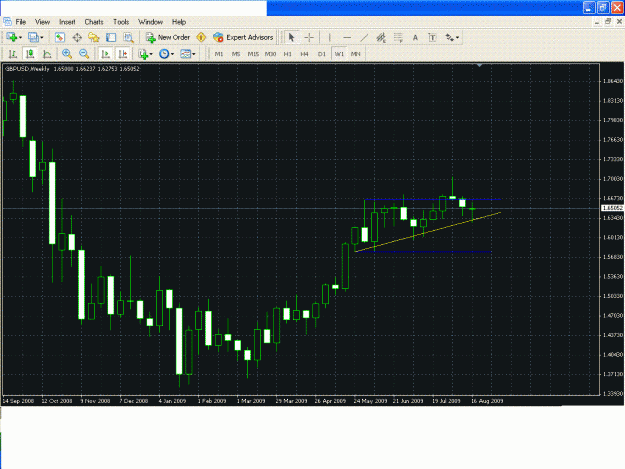Open the Strategy Tester magnifier icon
The width and height of the screenshot is (625, 469).
tap(128, 37)
